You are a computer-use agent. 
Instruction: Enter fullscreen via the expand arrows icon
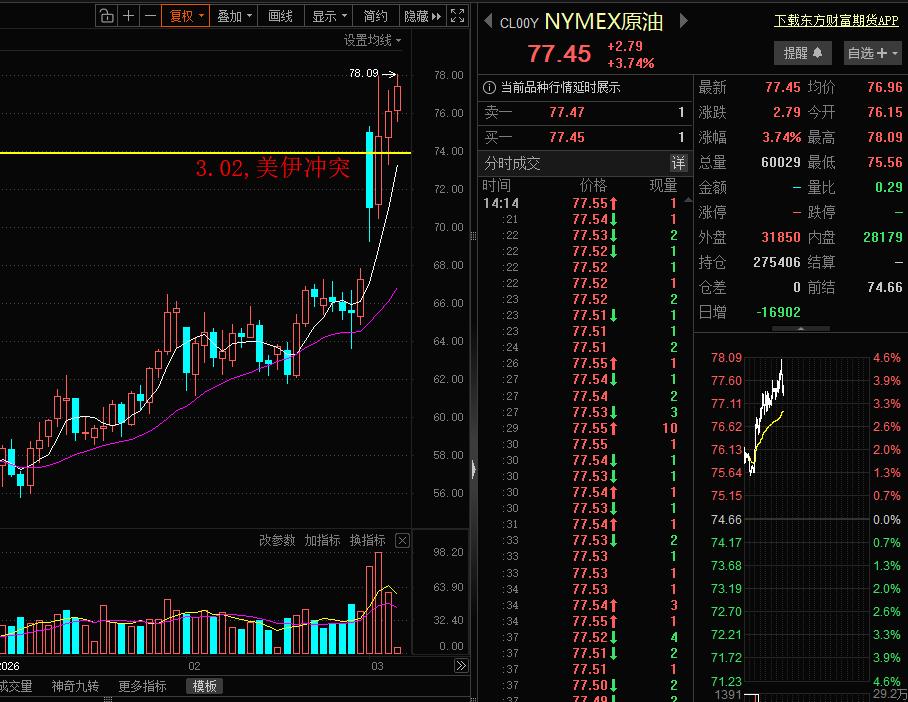point(456,15)
